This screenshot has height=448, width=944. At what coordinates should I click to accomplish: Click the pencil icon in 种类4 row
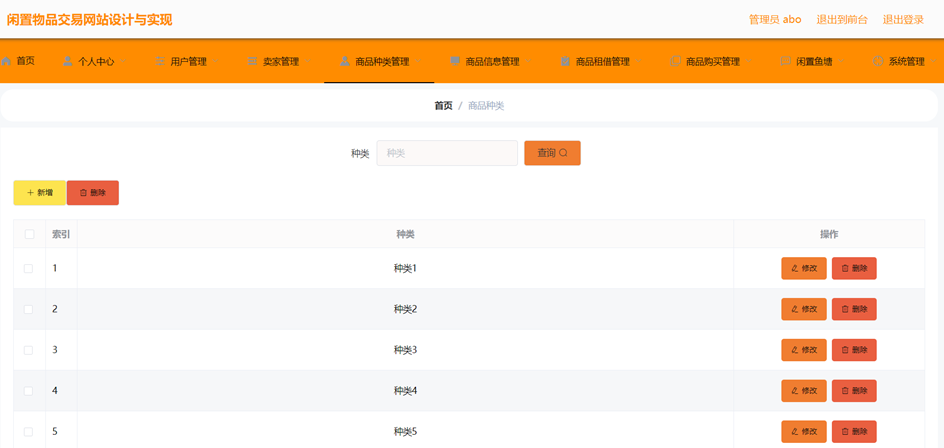click(x=795, y=391)
